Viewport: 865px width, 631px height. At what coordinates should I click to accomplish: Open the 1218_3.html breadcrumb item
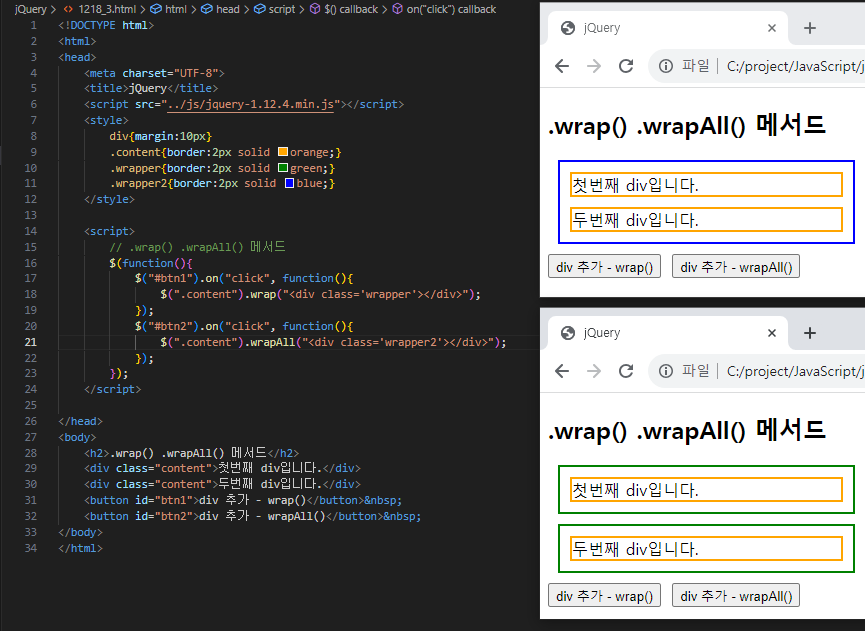tap(107, 9)
